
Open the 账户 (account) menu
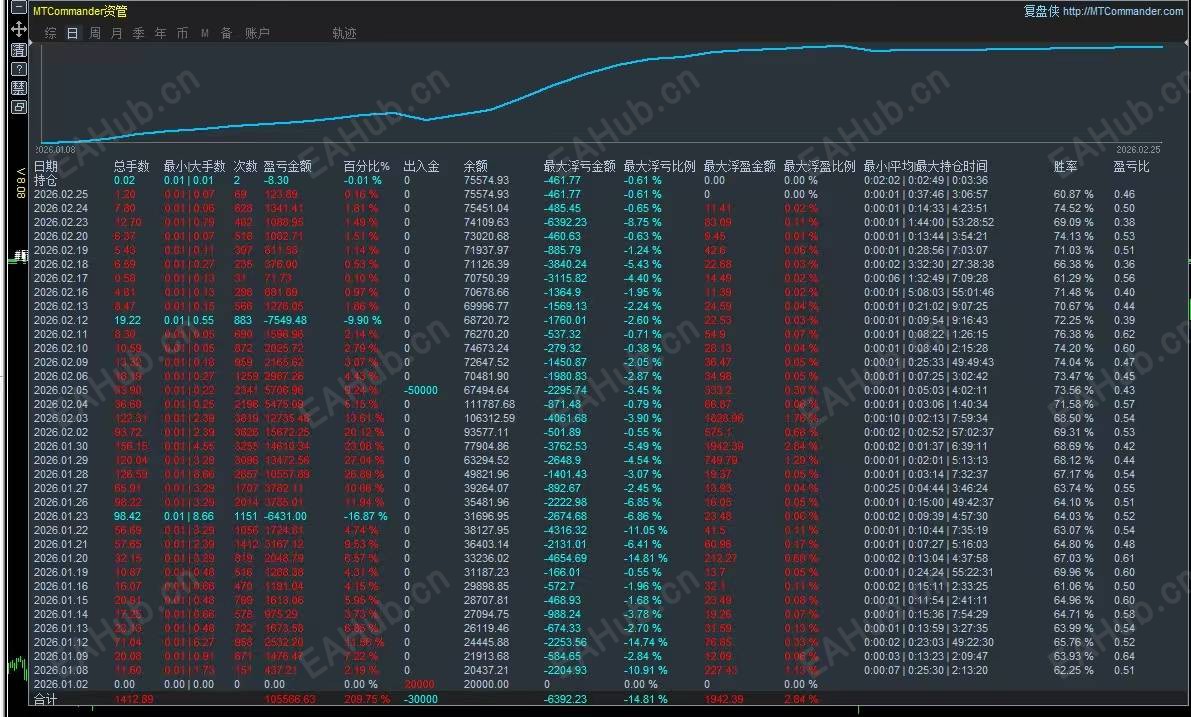click(257, 32)
